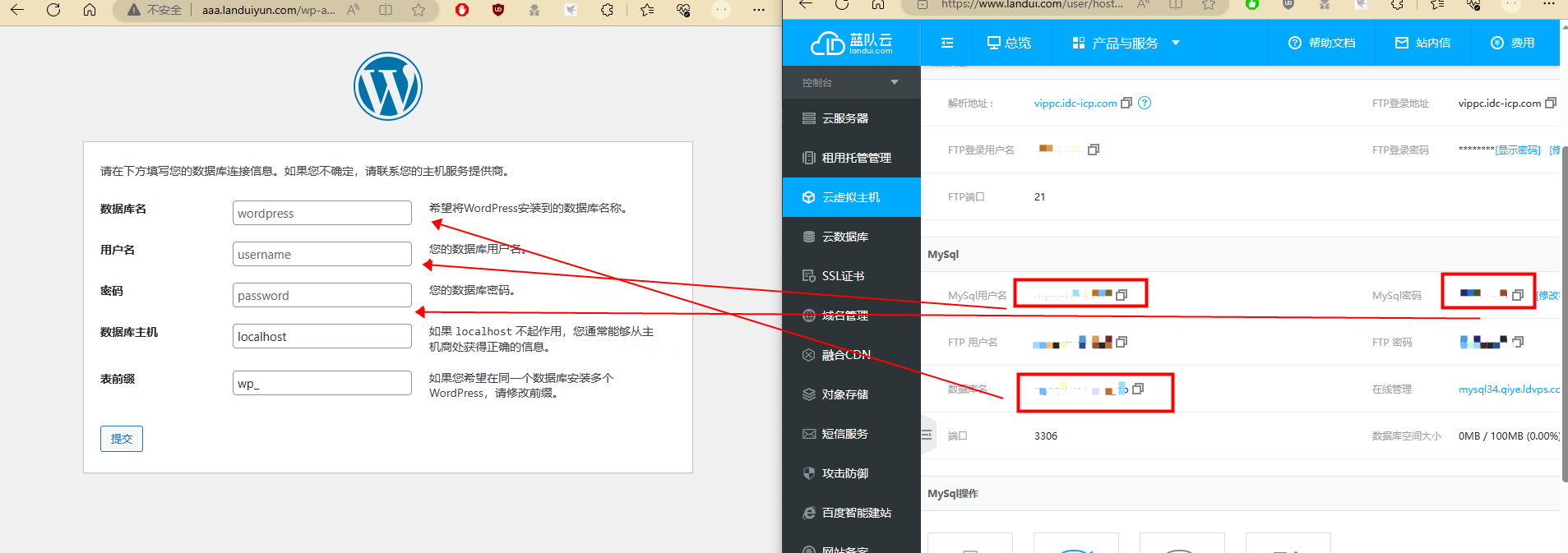Open 租用托管管理 in the sidebar

coord(852,158)
